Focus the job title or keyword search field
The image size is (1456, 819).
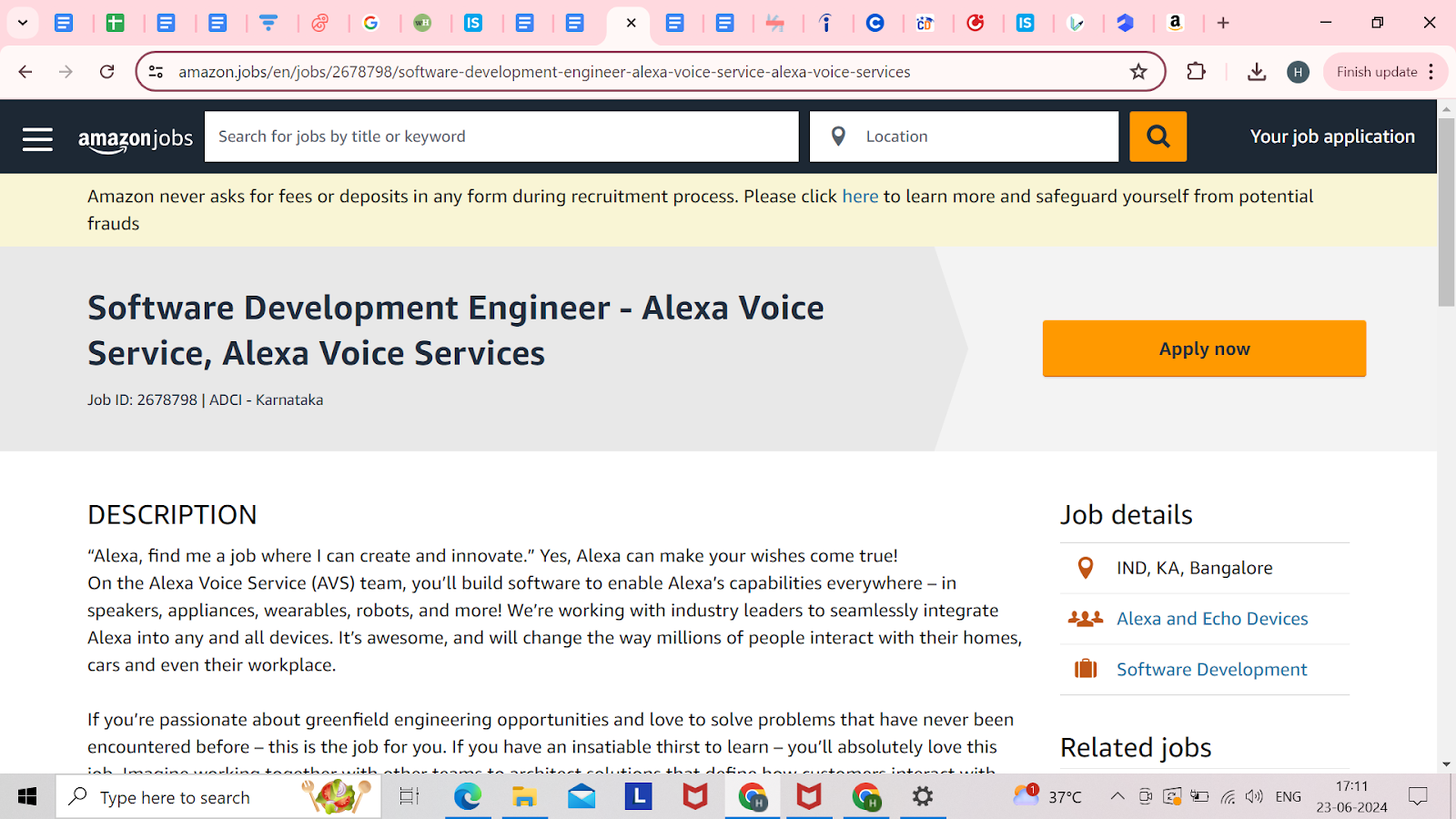coord(501,136)
